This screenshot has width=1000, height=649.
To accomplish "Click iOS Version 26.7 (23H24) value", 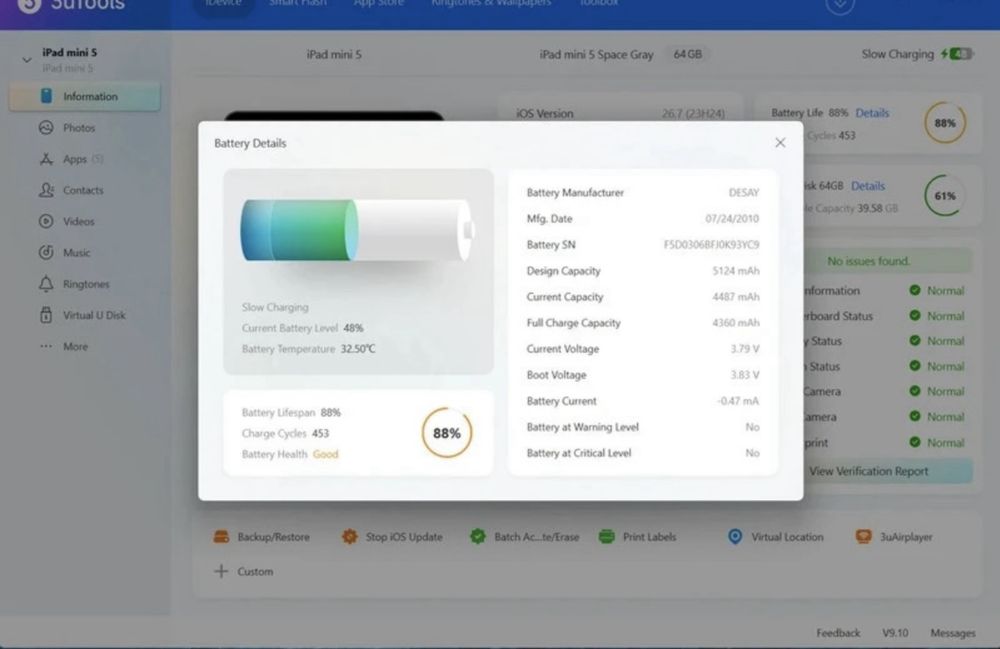I will coord(693,113).
